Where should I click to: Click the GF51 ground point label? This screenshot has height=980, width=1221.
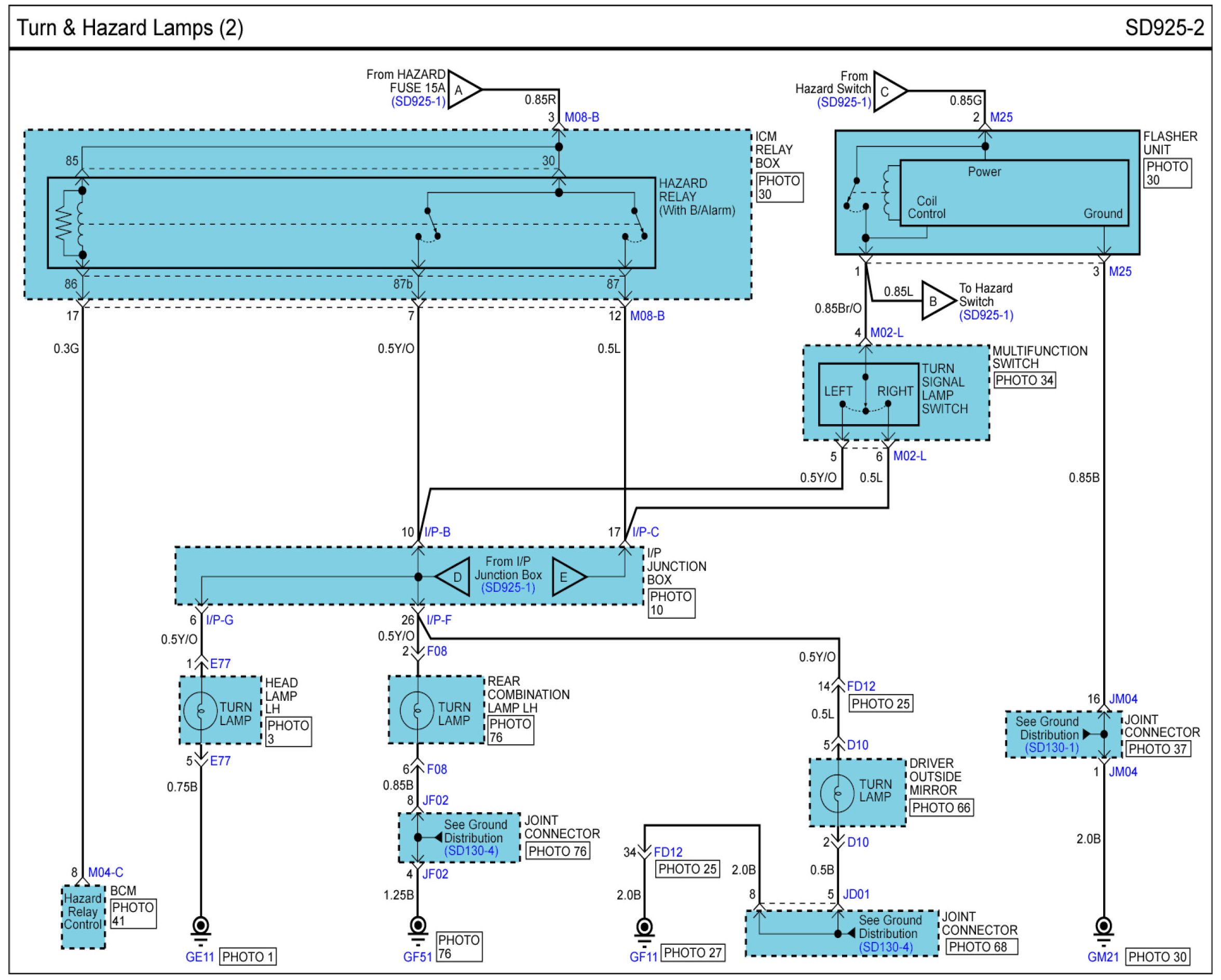(x=417, y=957)
